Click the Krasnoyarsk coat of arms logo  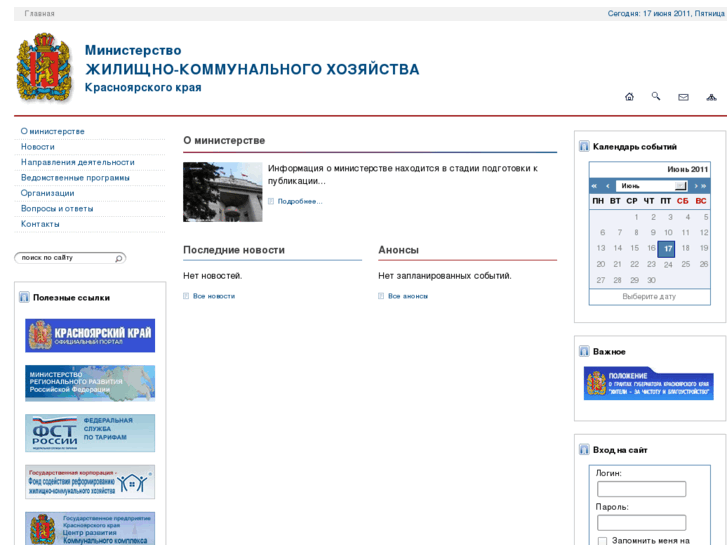pyautogui.click(x=45, y=67)
